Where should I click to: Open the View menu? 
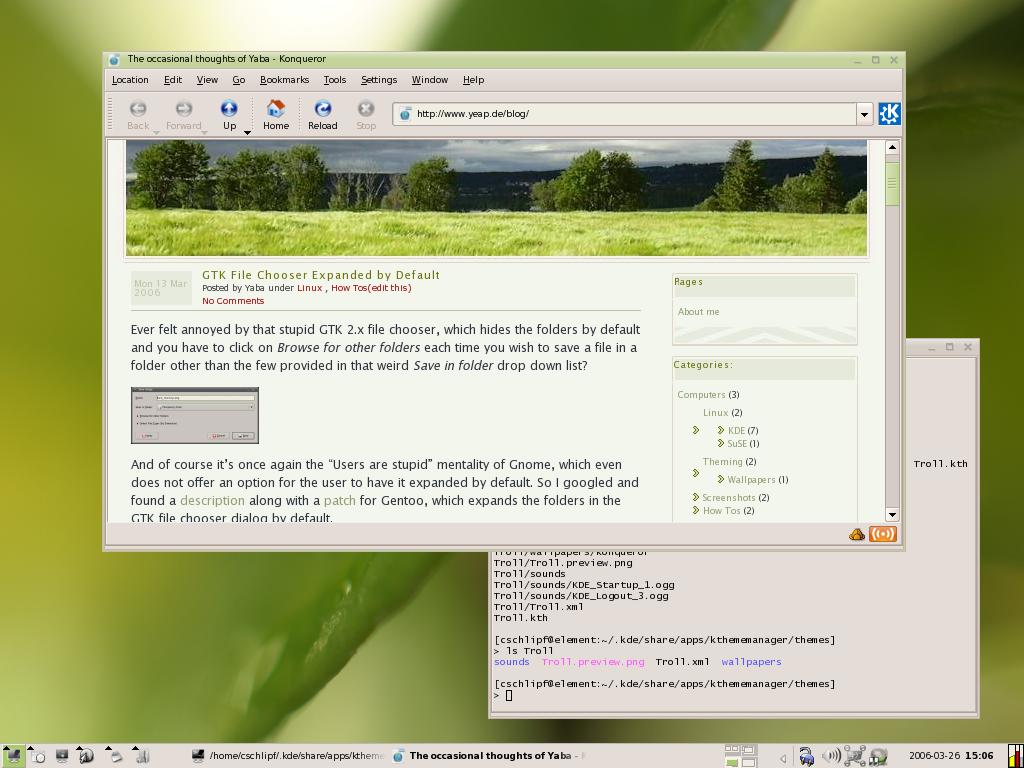point(207,80)
